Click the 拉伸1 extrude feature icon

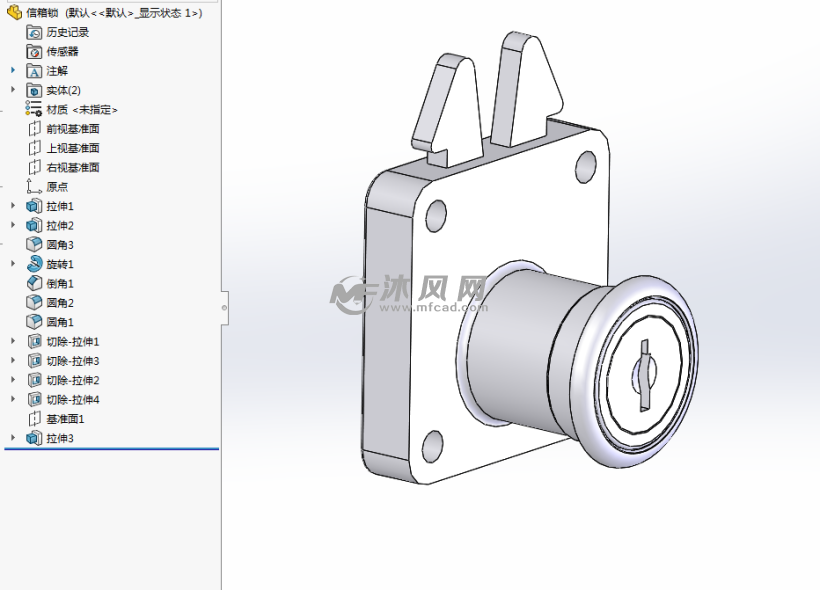(34, 206)
